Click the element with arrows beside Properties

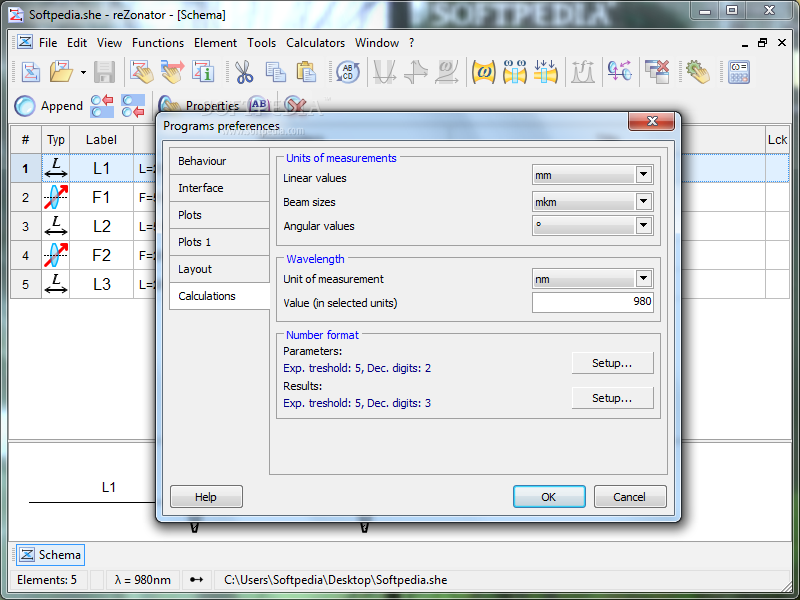click(133, 106)
